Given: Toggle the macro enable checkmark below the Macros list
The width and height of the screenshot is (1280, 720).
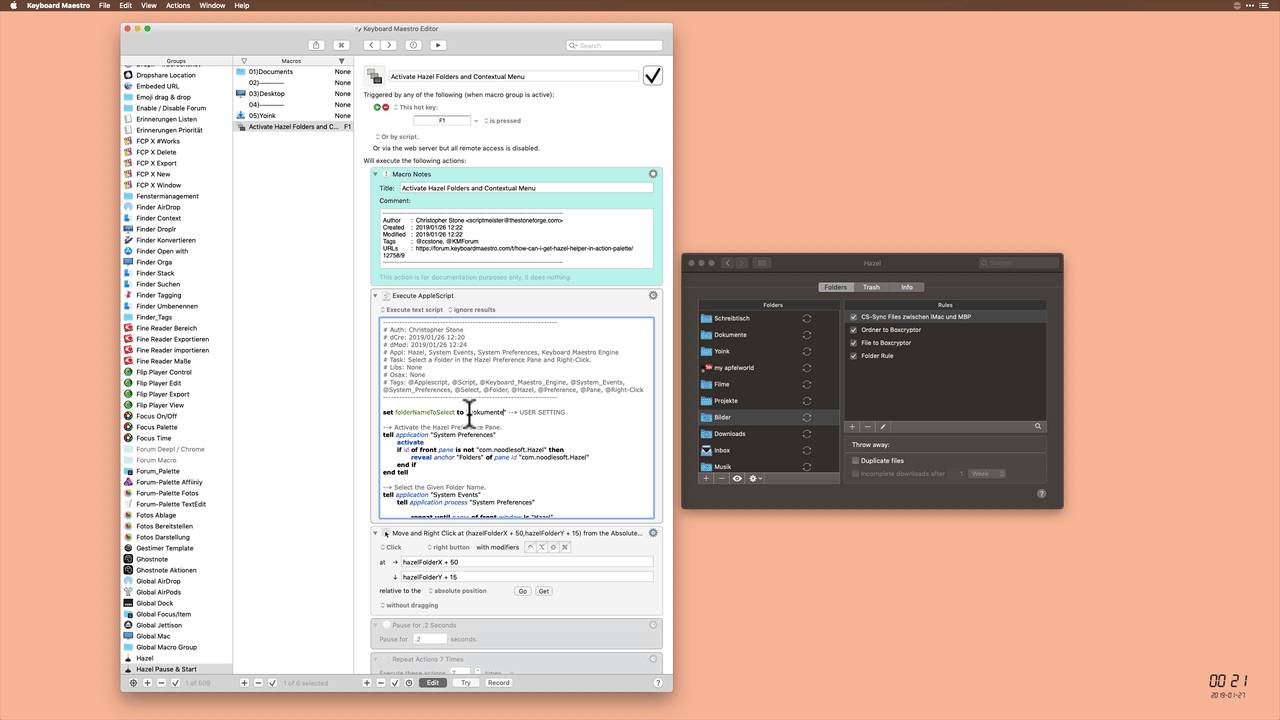Looking at the screenshot, I should [x=272, y=683].
